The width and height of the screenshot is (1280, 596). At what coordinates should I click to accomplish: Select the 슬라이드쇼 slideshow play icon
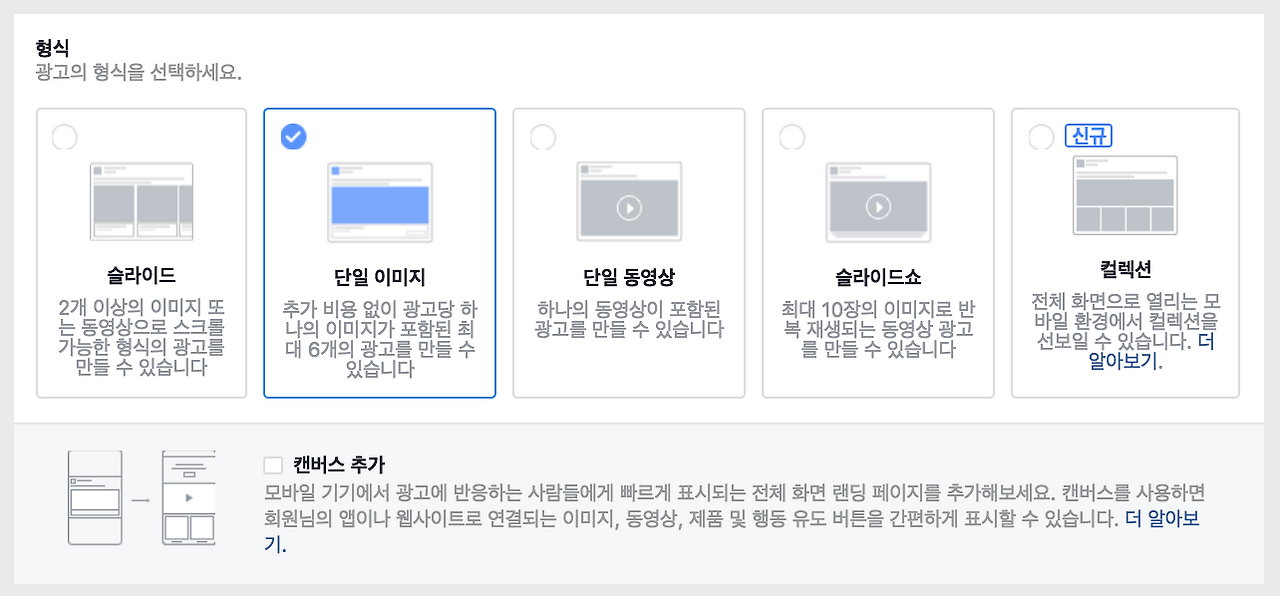878,207
